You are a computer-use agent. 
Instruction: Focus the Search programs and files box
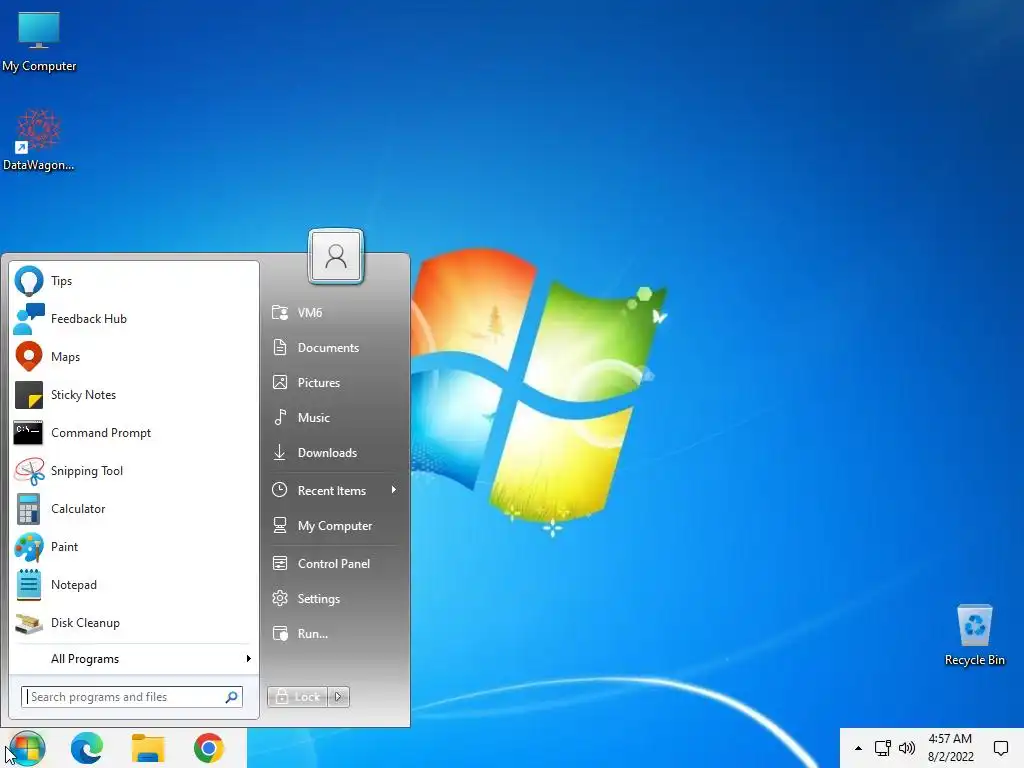point(132,697)
